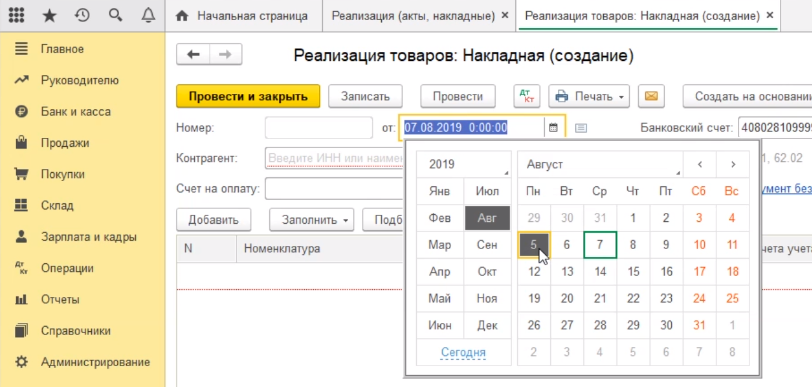
Task: Click the search magnifier icon
Action: click(115, 16)
